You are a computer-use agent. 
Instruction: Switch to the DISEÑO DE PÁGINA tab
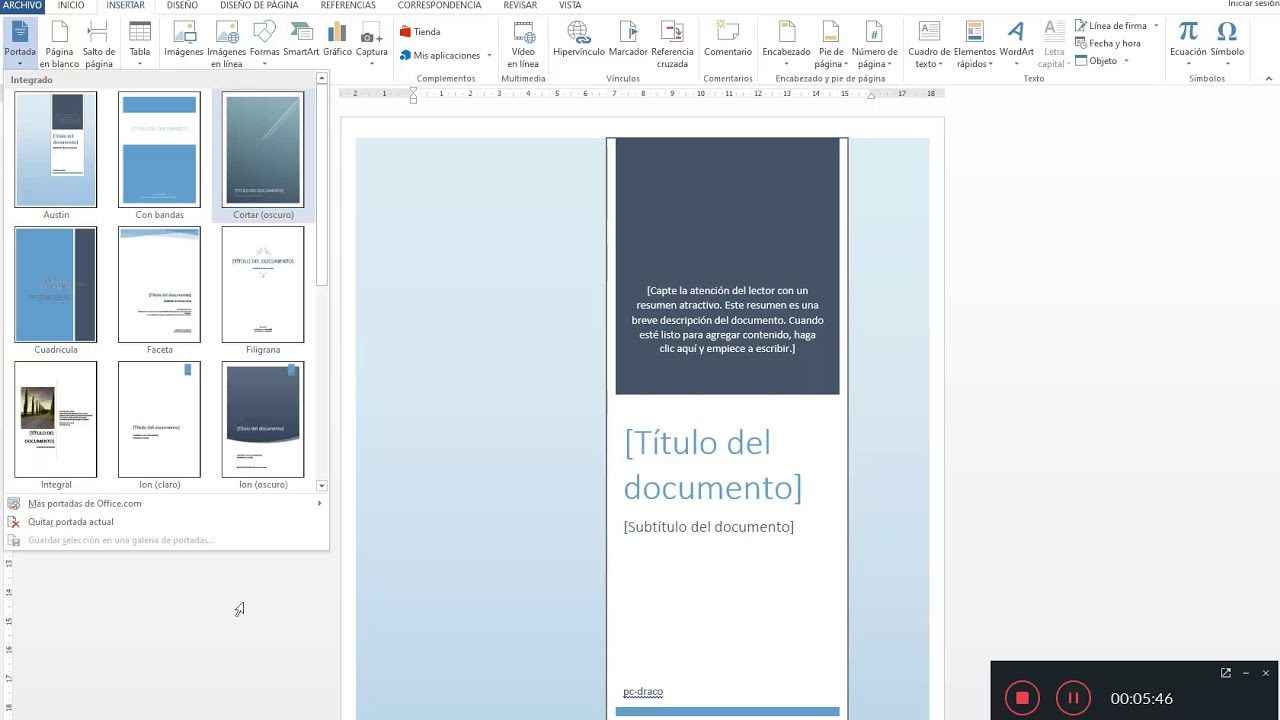tap(259, 6)
